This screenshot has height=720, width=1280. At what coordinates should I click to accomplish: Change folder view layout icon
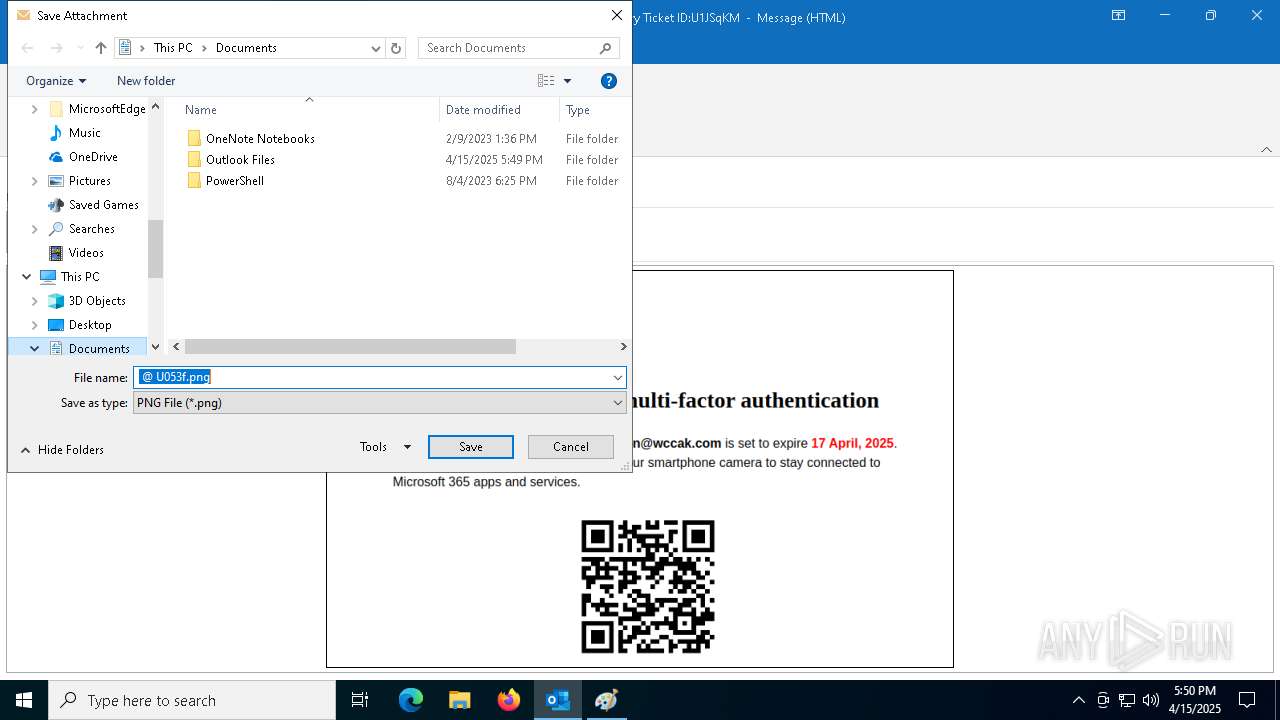coord(546,81)
